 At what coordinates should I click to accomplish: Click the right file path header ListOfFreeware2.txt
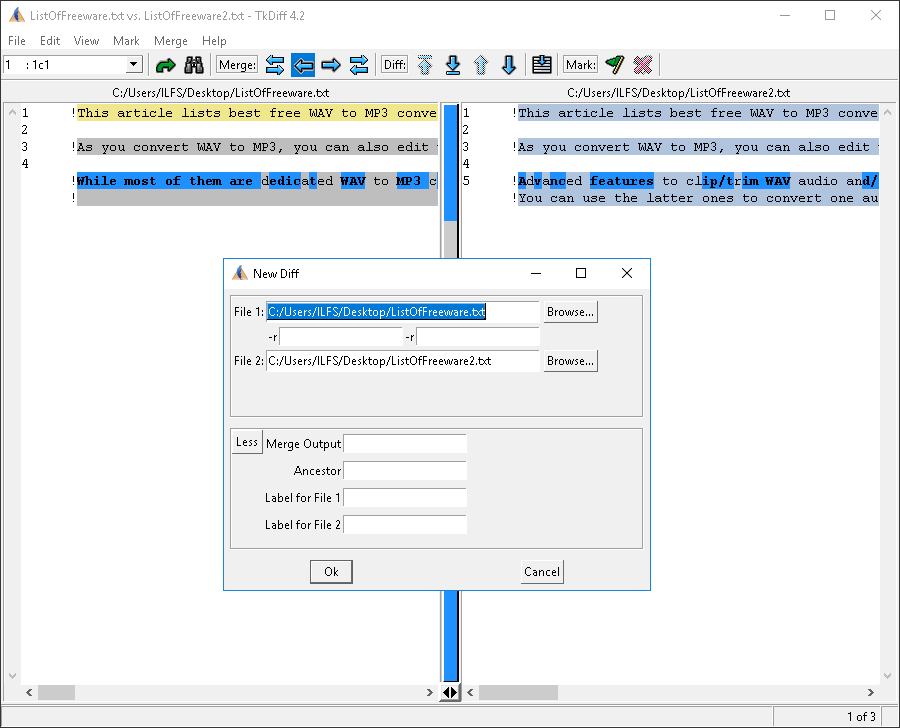(678, 93)
